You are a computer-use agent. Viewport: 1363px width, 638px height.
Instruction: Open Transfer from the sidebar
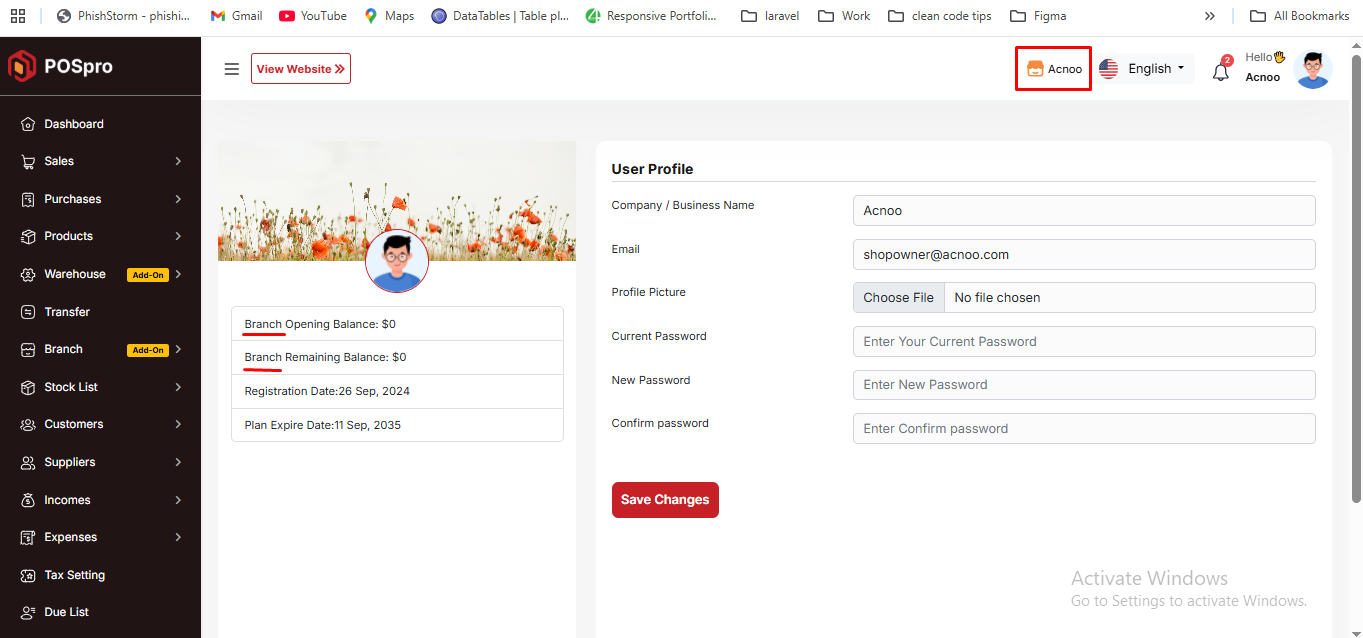(x=67, y=312)
